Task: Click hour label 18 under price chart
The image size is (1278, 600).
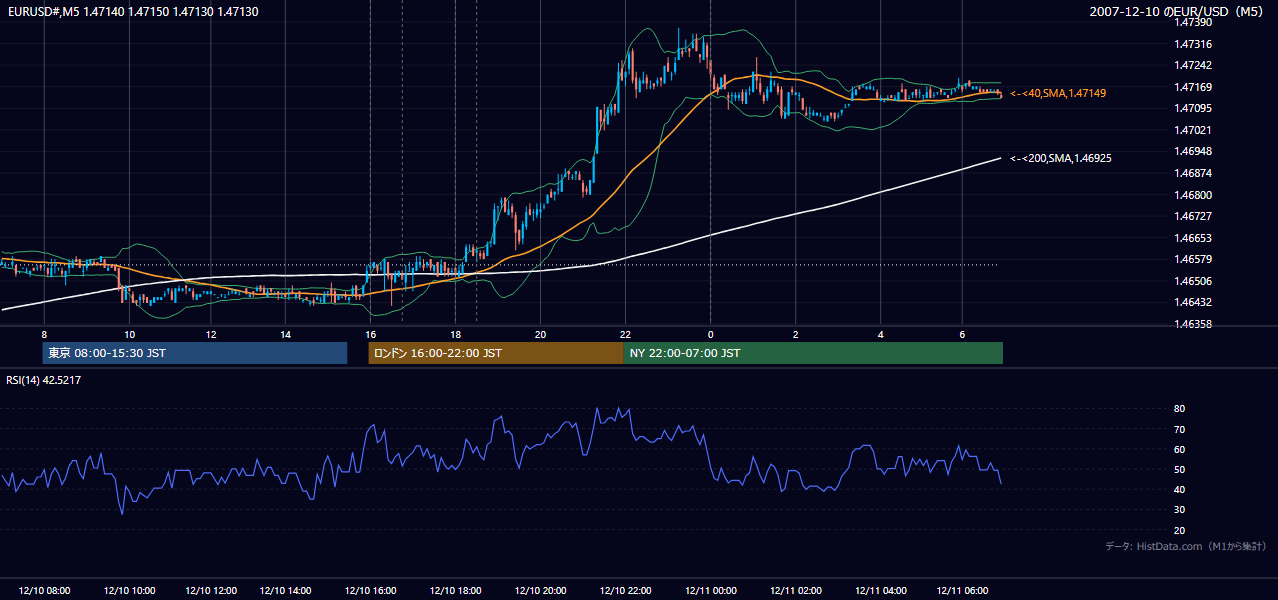Action: [455, 333]
